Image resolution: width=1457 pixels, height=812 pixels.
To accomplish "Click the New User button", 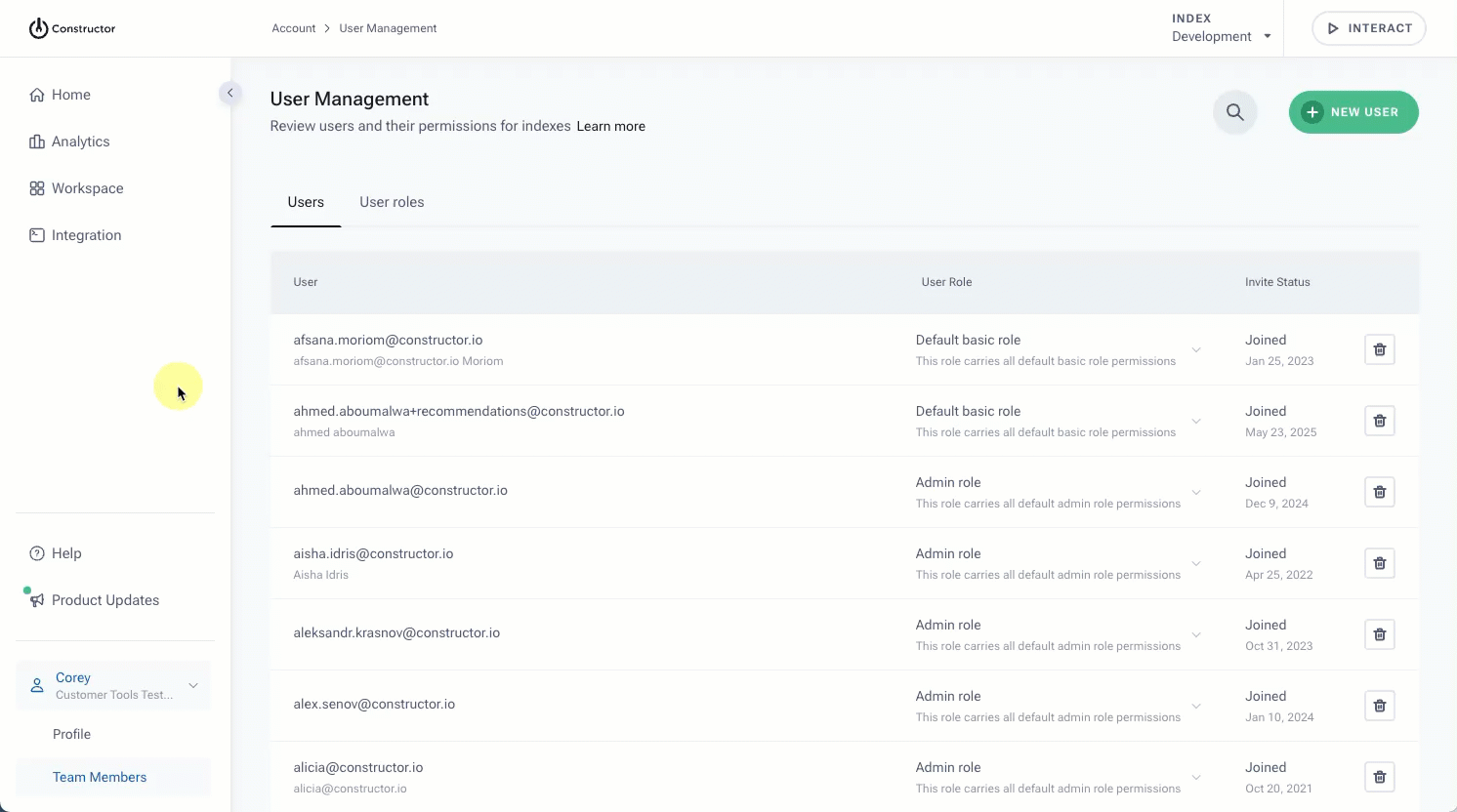I will tap(1353, 112).
